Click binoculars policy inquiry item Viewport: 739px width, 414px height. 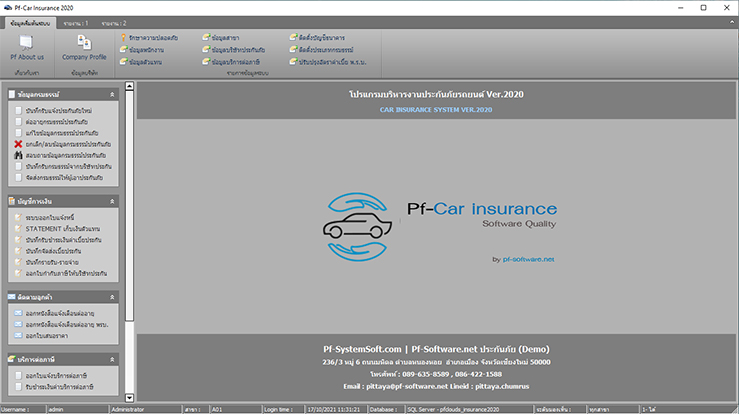coord(60,155)
